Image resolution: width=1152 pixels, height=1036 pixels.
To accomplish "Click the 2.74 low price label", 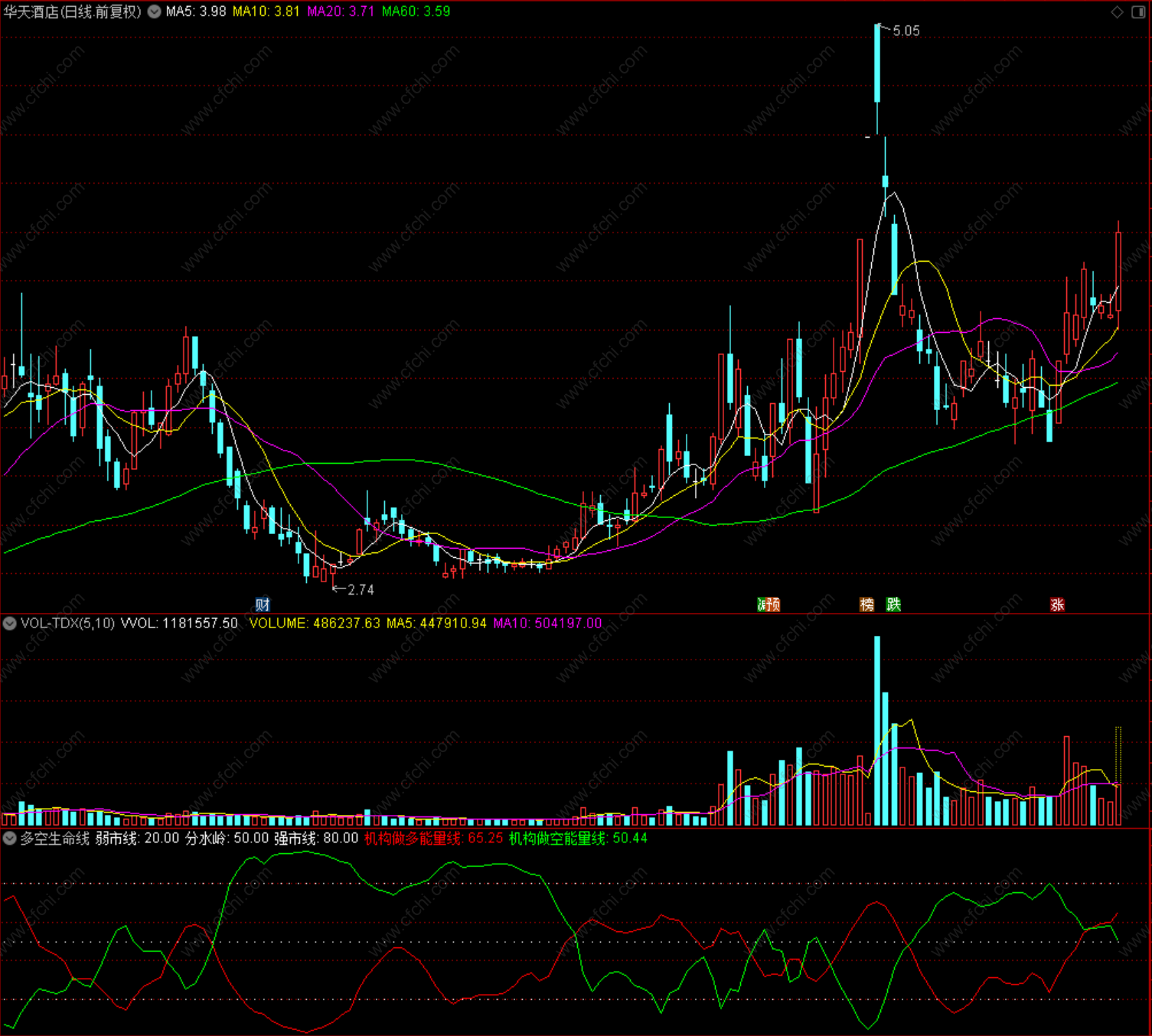I will tap(361, 589).
